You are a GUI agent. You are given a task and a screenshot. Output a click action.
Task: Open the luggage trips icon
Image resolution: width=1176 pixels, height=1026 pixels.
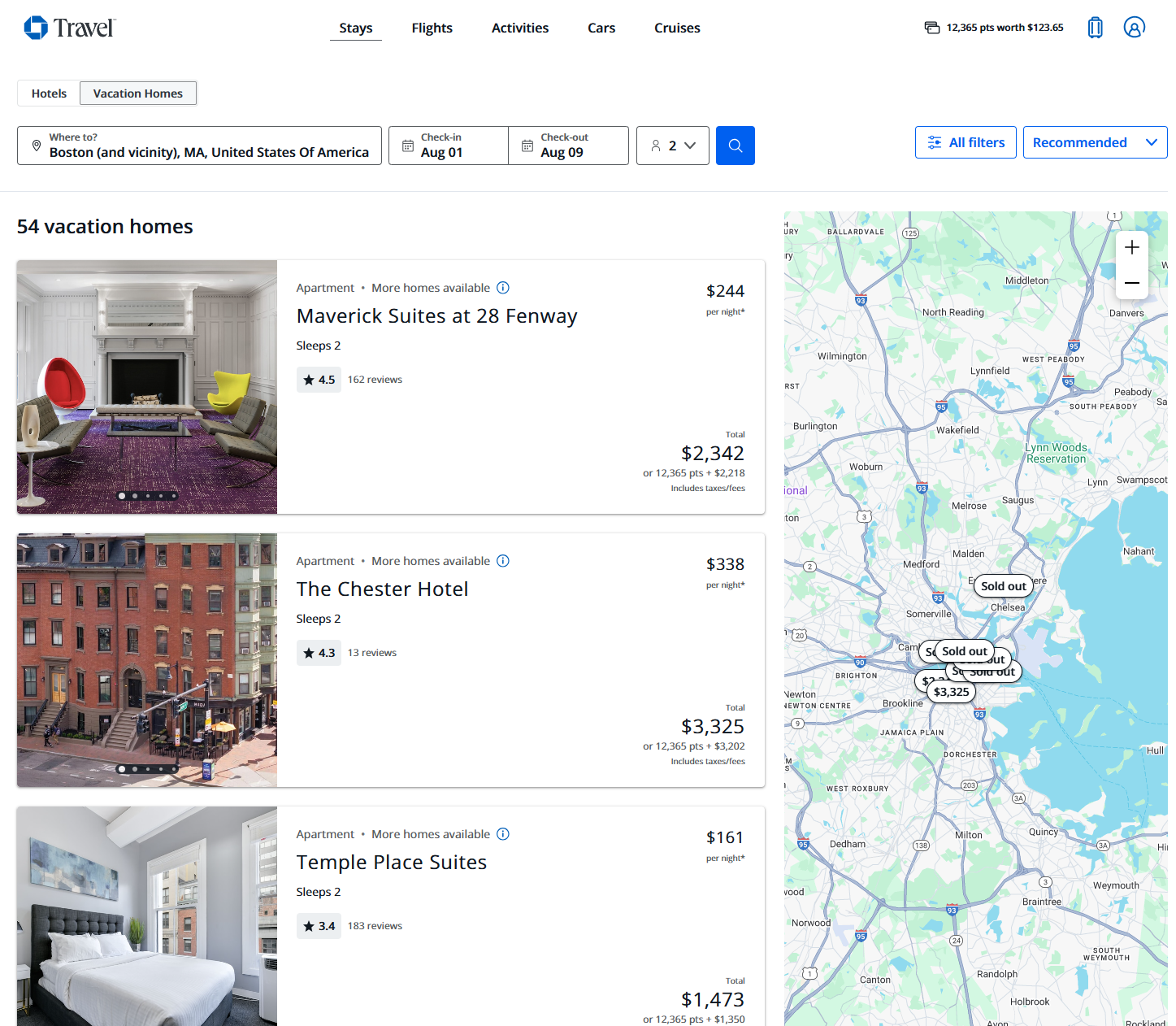pos(1095,28)
